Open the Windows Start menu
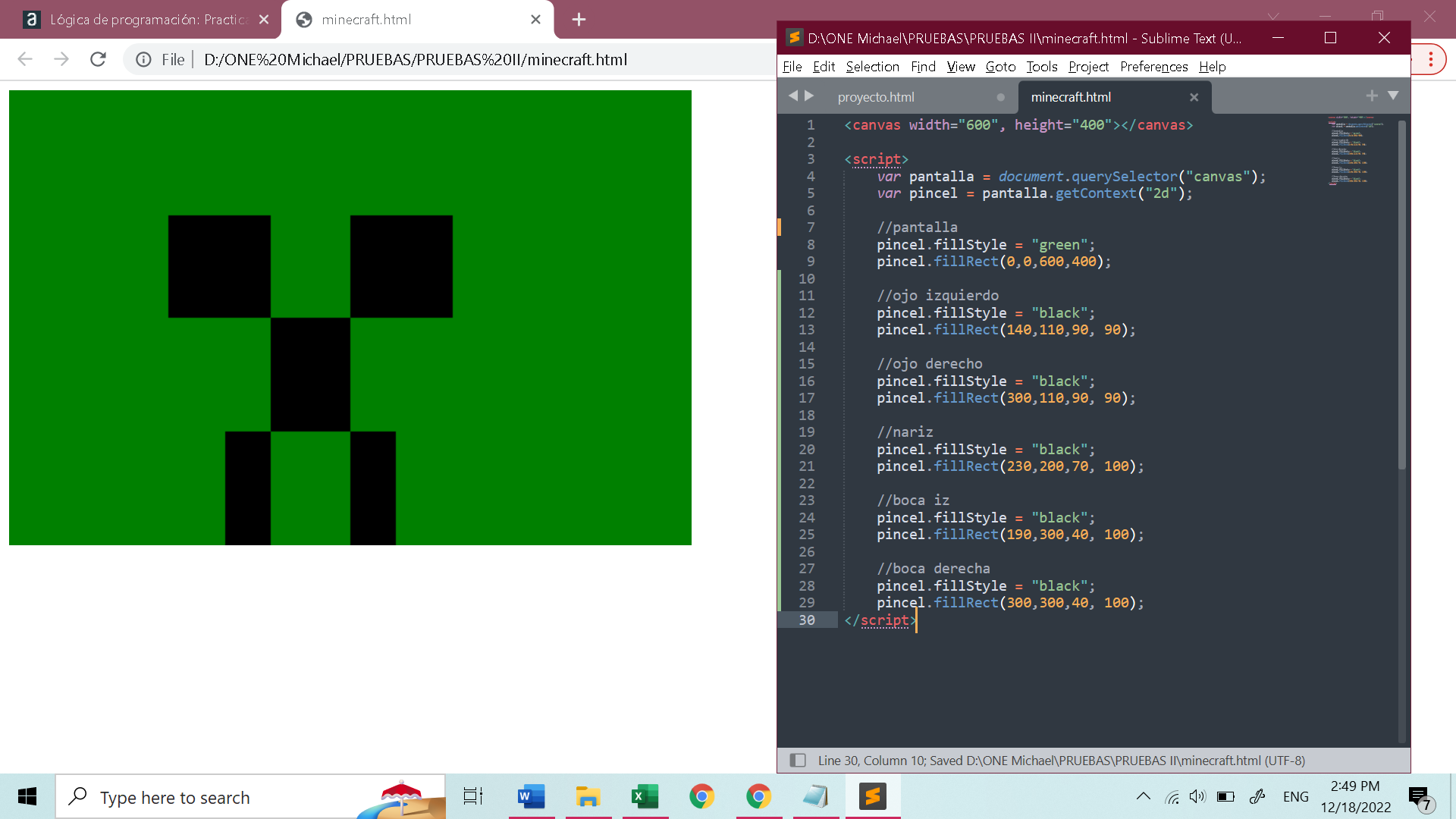This screenshot has height=819, width=1456. [x=27, y=796]
